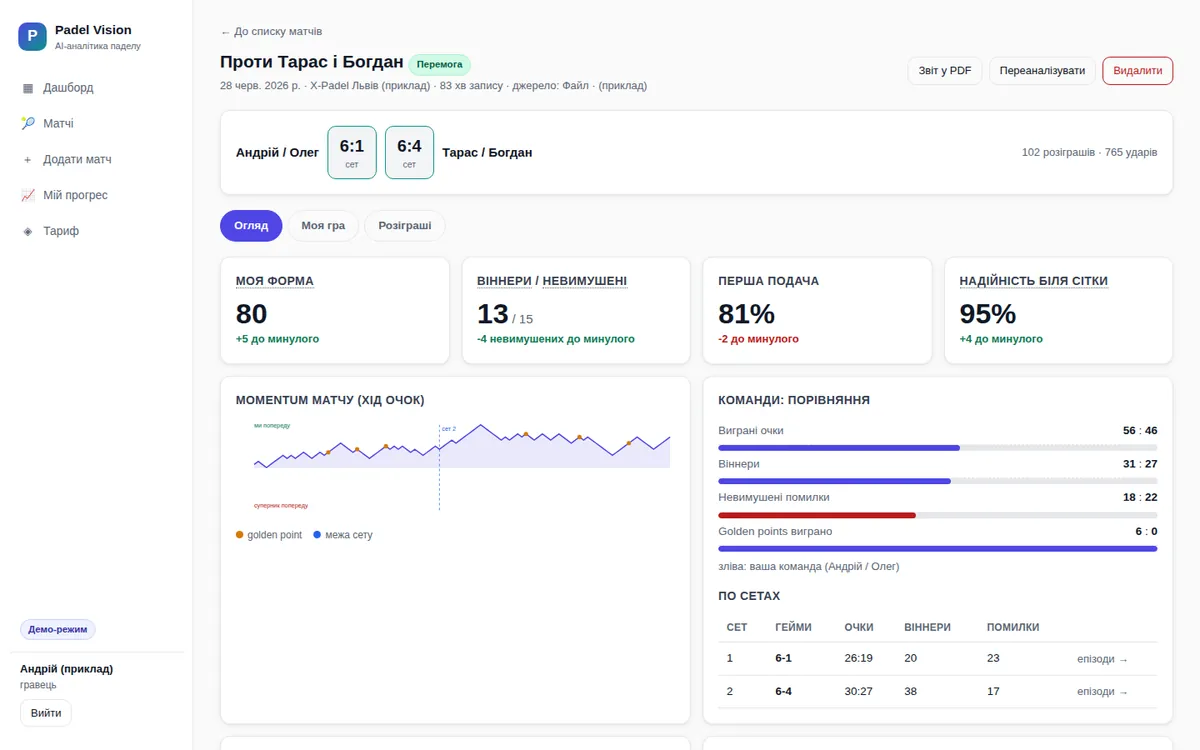Click the Мій прогрес chart icon
The image size is (1200, 750).
coord(28,196)
